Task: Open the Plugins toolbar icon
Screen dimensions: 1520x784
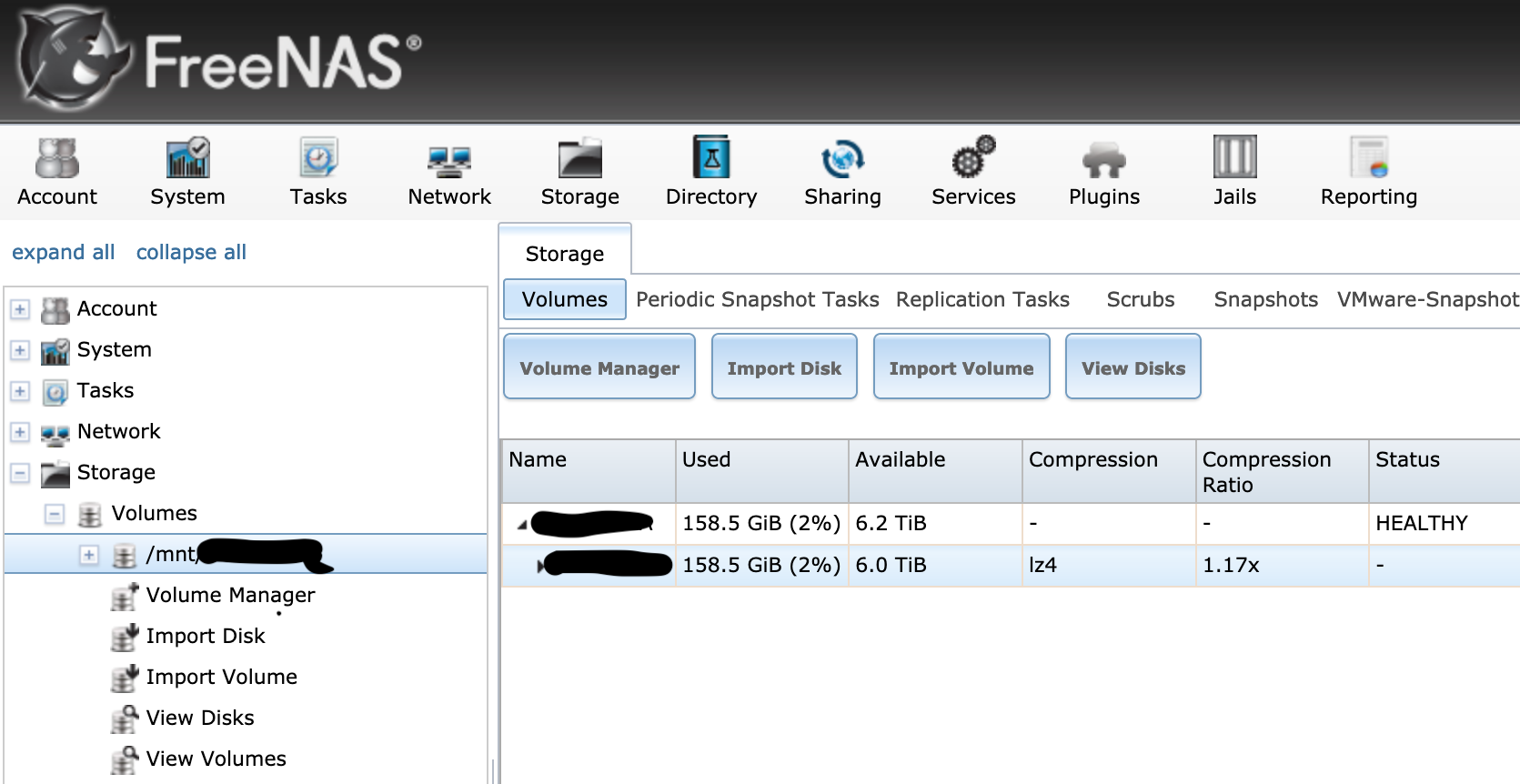Action: 1104,160
